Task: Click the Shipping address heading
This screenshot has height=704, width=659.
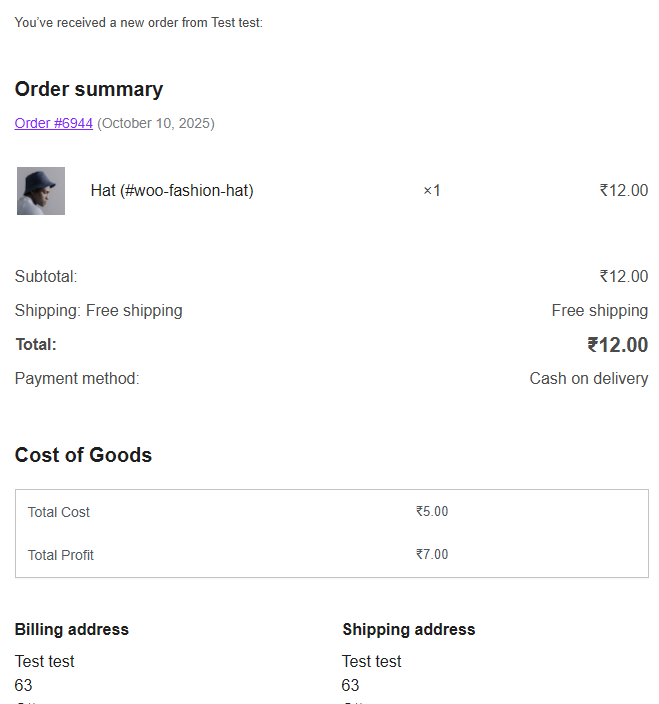Action: point(408,629)
